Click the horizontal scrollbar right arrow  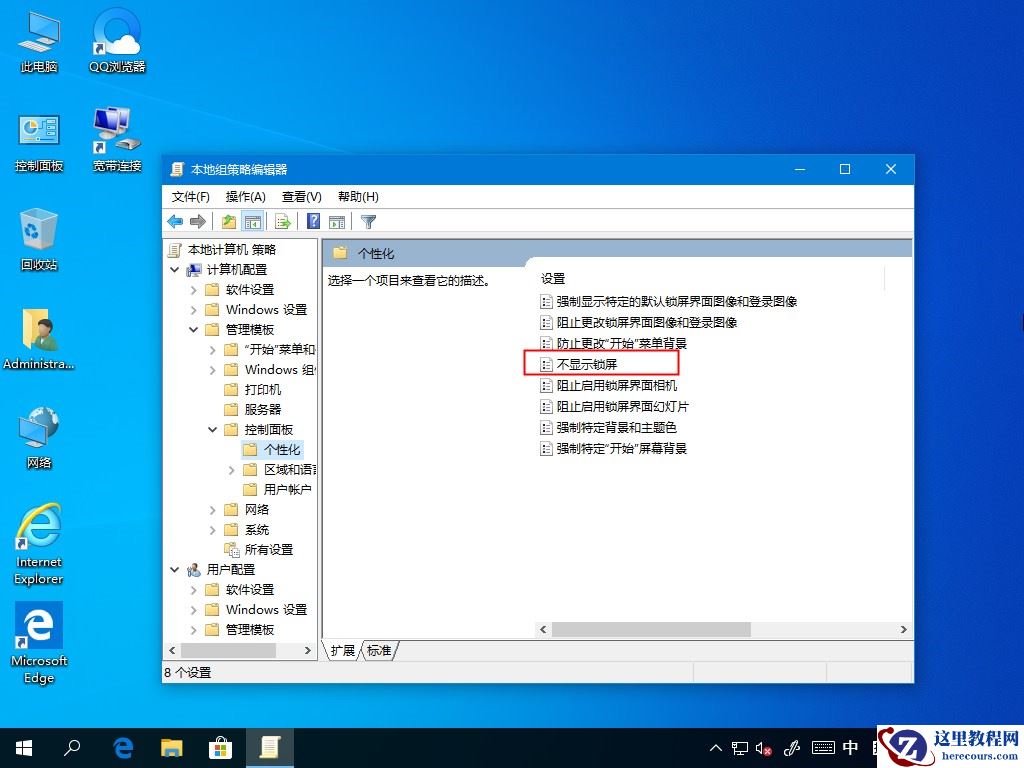tap(903, 630)
